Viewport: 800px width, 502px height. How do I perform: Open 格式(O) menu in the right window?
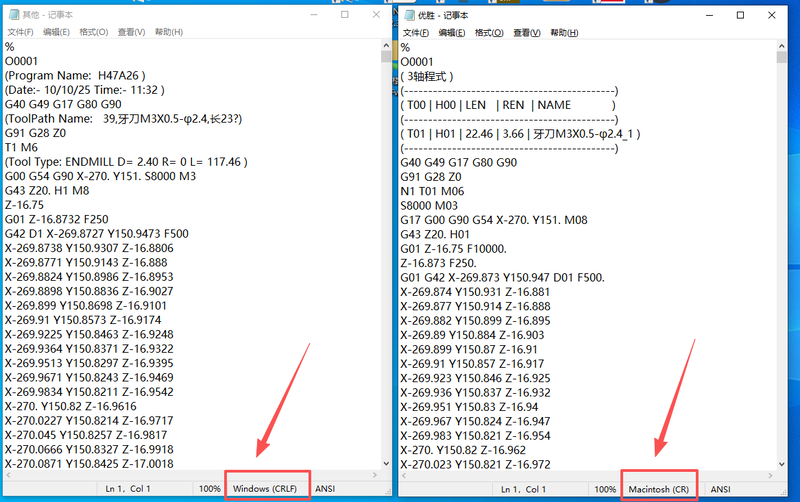point(489,32)
